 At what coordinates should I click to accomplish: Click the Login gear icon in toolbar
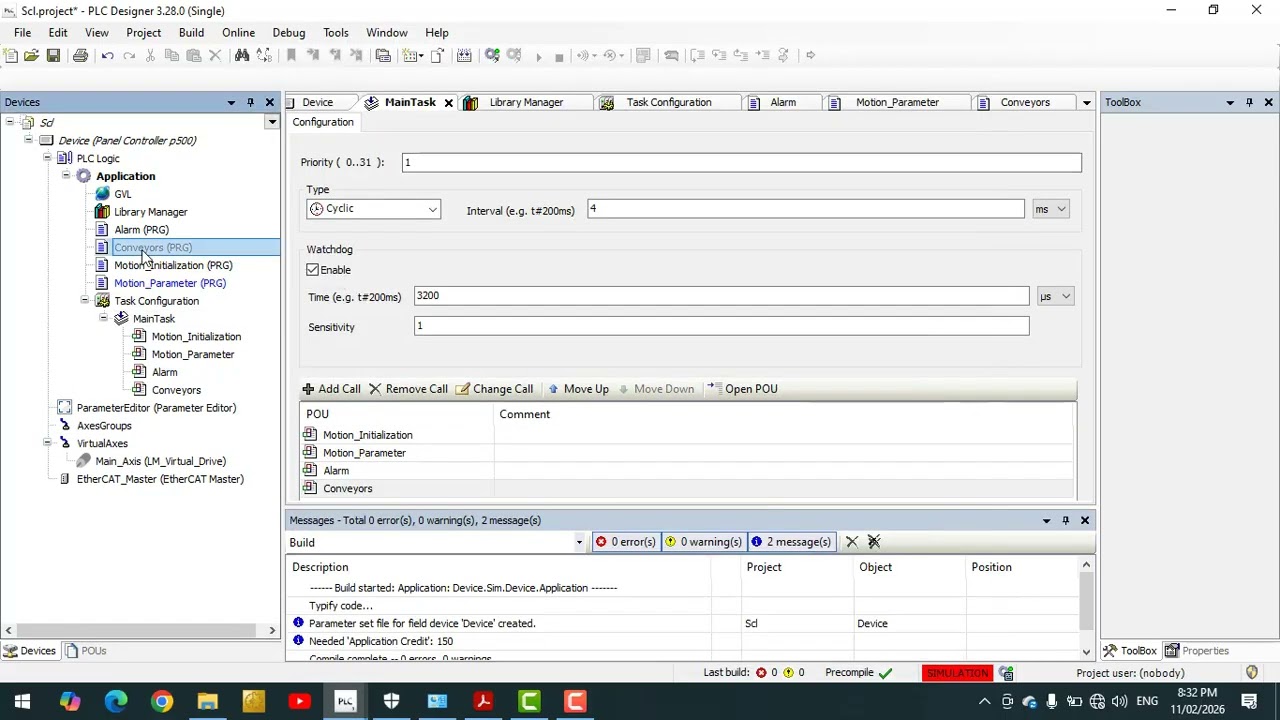pos(492,55)
